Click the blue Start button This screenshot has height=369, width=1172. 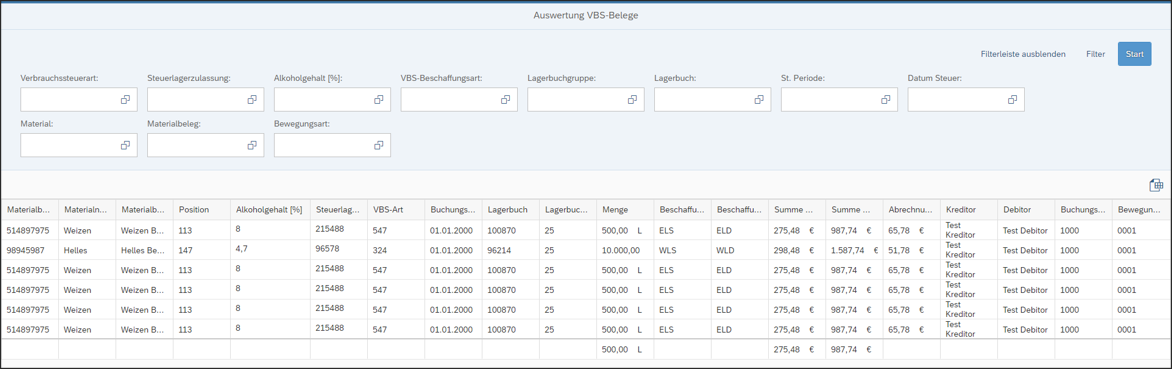click(1135, 54)
